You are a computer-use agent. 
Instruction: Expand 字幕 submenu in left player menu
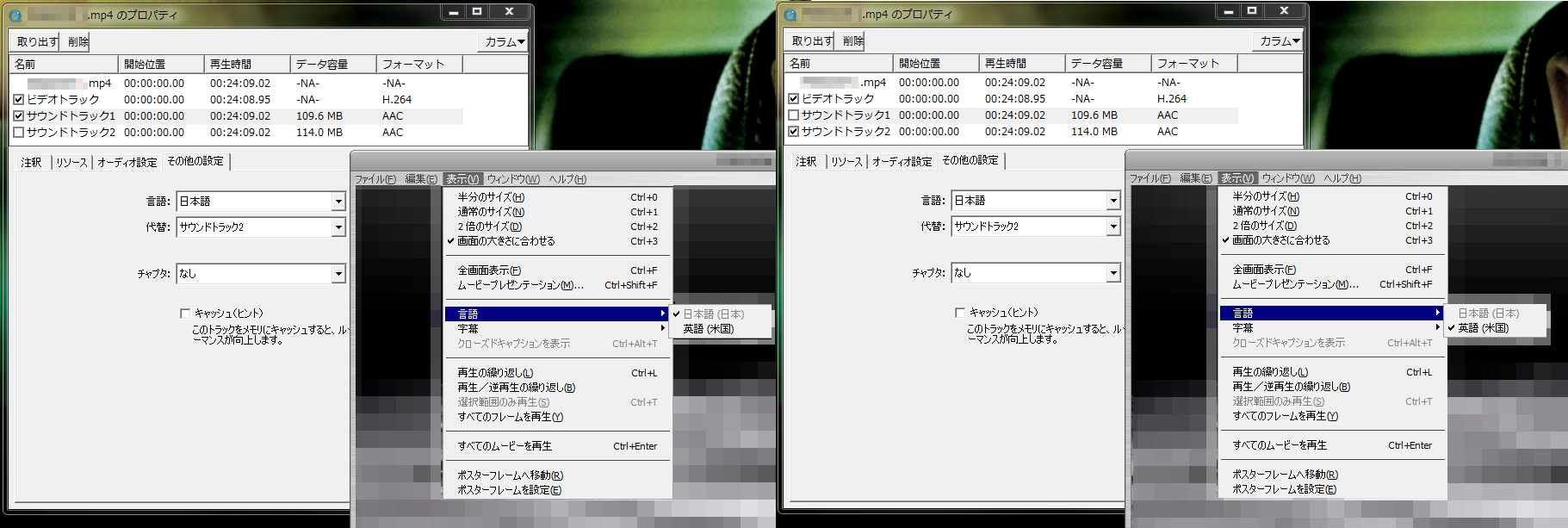point(557,329)
